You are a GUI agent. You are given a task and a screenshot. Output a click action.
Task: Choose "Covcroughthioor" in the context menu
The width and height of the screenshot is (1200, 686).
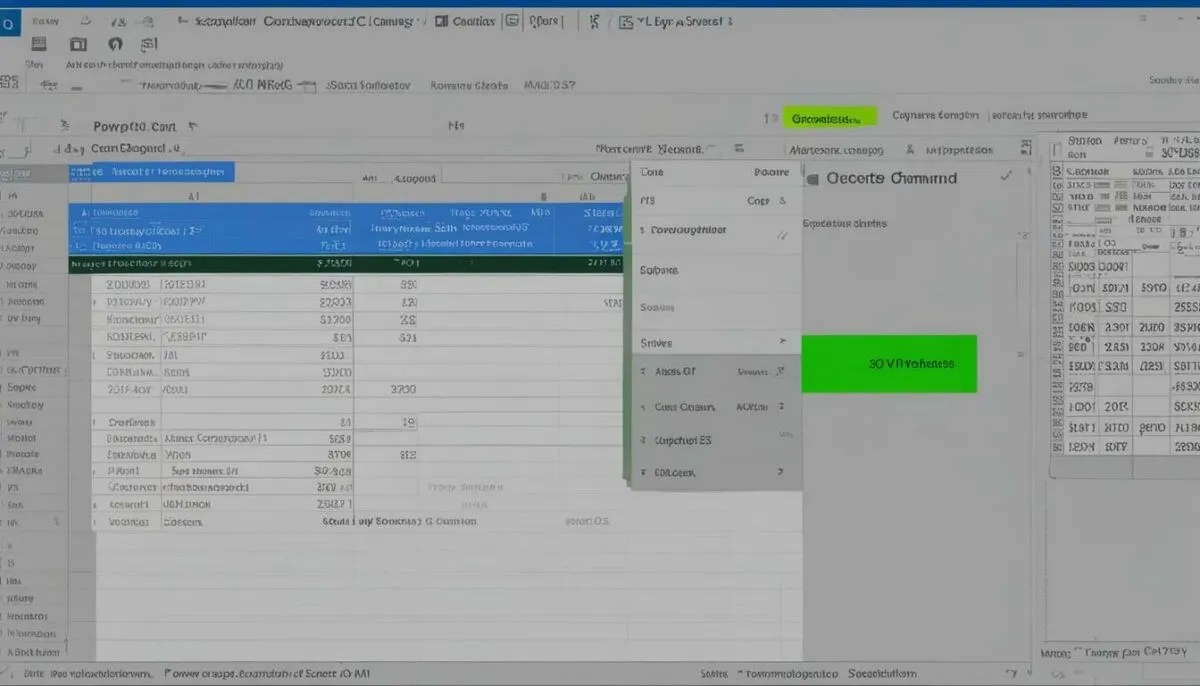coord(688,230)
